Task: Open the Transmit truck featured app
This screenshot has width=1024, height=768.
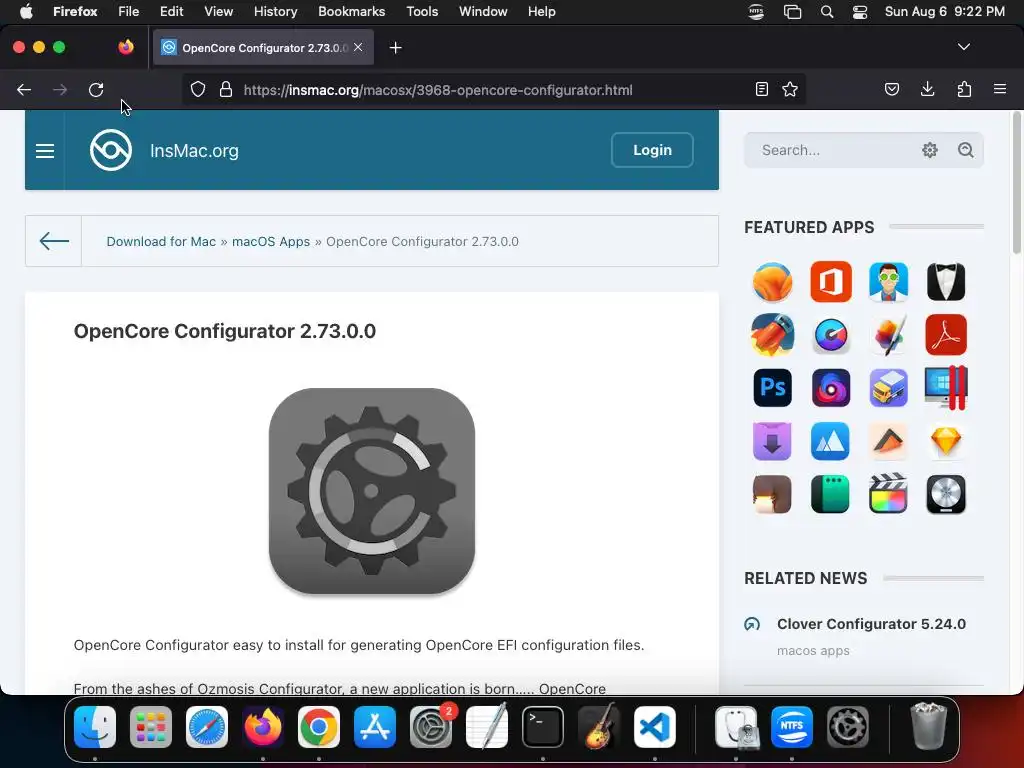Action: (x=888, y=388)
